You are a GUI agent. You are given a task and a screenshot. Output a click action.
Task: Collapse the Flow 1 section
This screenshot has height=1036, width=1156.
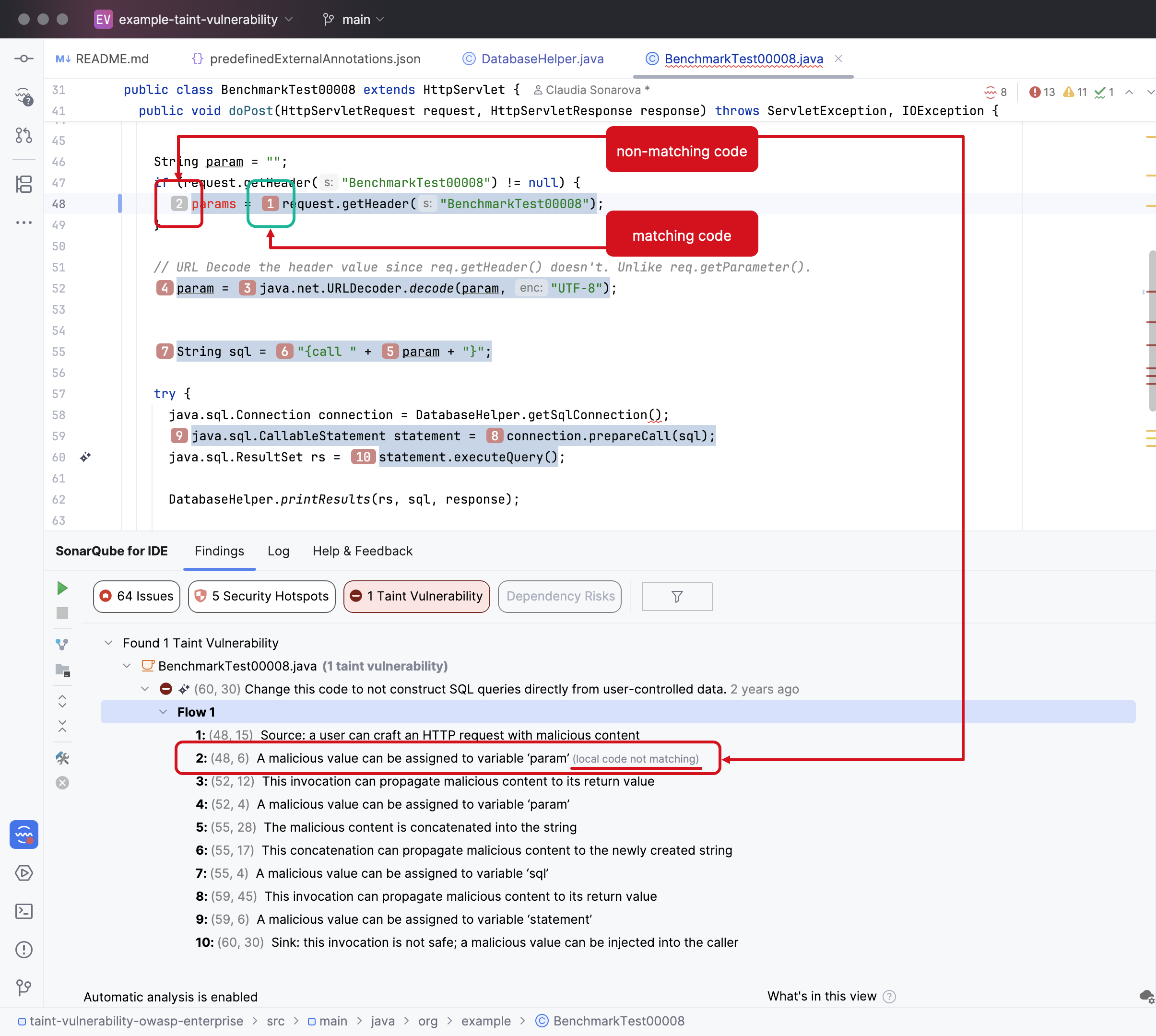click(x=164, y=712)
